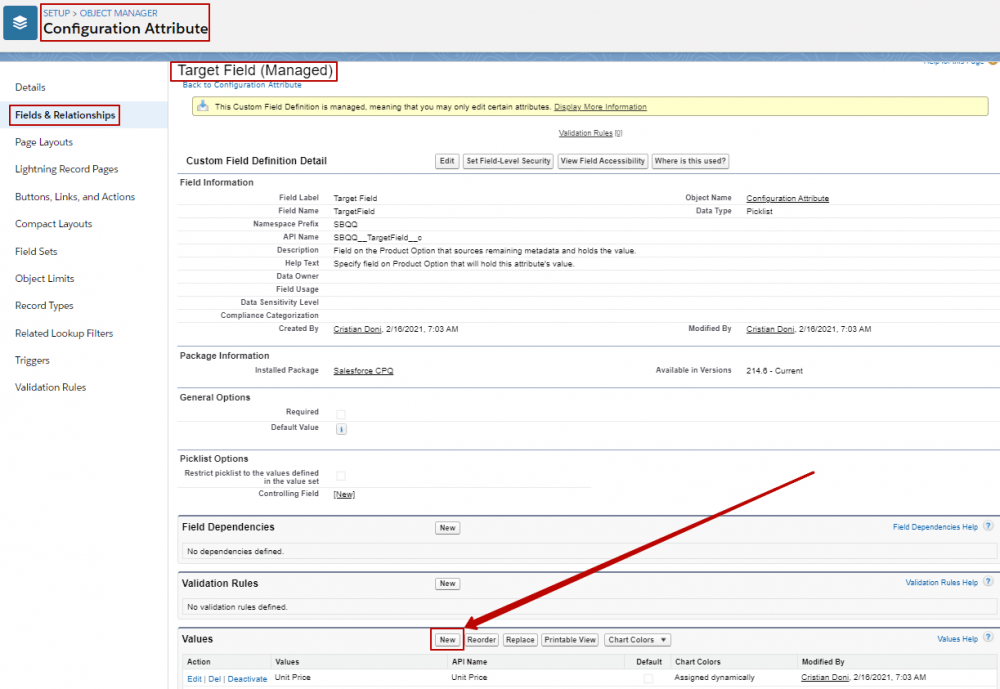Open the Chart Colors dropdown
Viewport: 1000px width, 689px height.
tap(636, 639)
